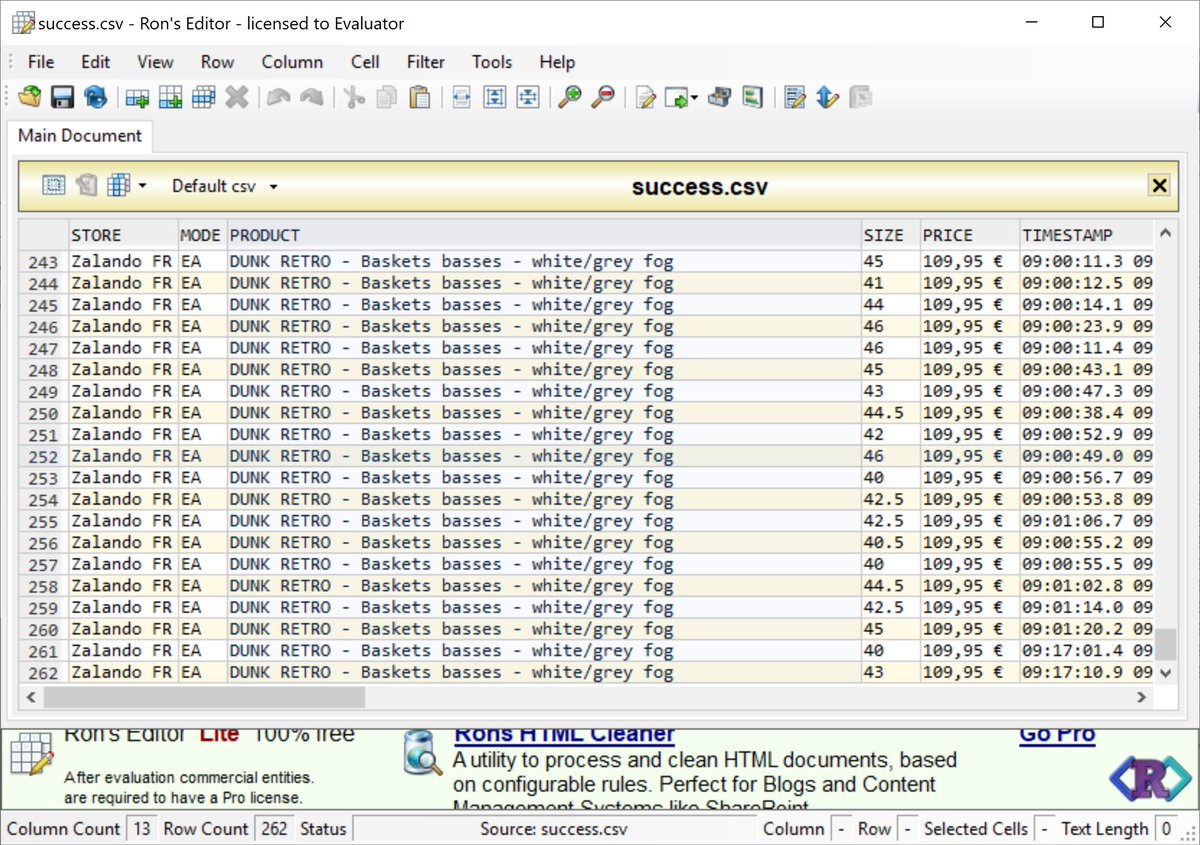The image size is (1200, 845).
Task: Click the Undo arrow icon
Action: (x=279, y=97)
